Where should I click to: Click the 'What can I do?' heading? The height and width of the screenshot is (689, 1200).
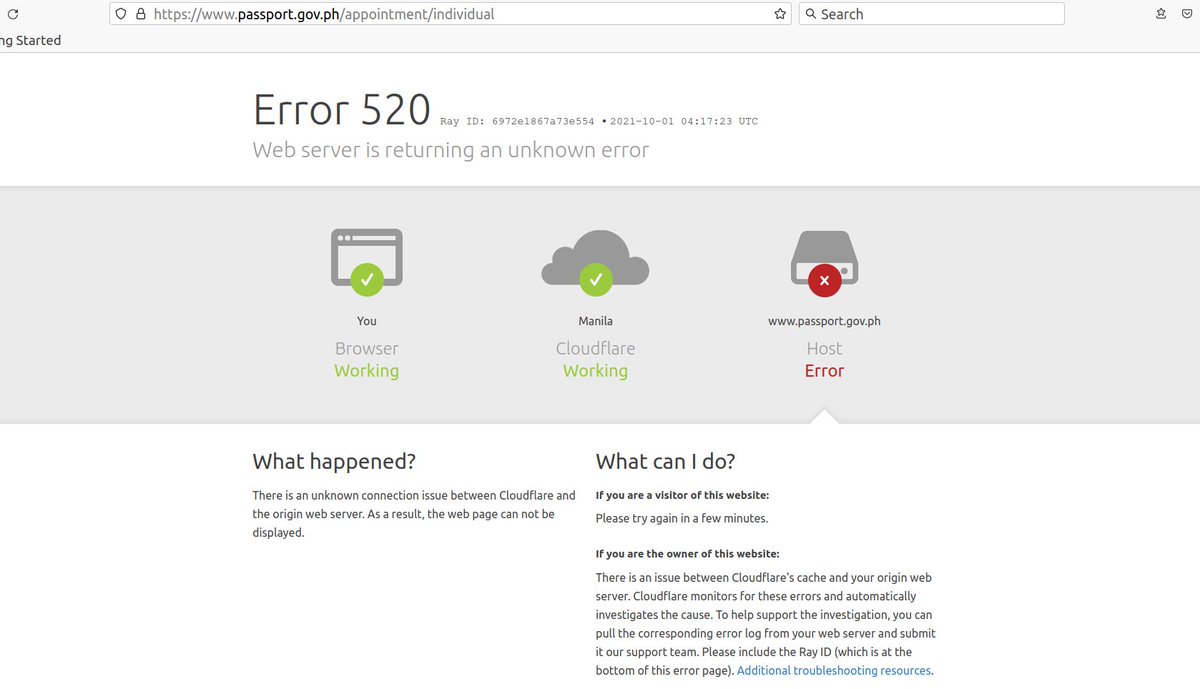tap(665, 461)
